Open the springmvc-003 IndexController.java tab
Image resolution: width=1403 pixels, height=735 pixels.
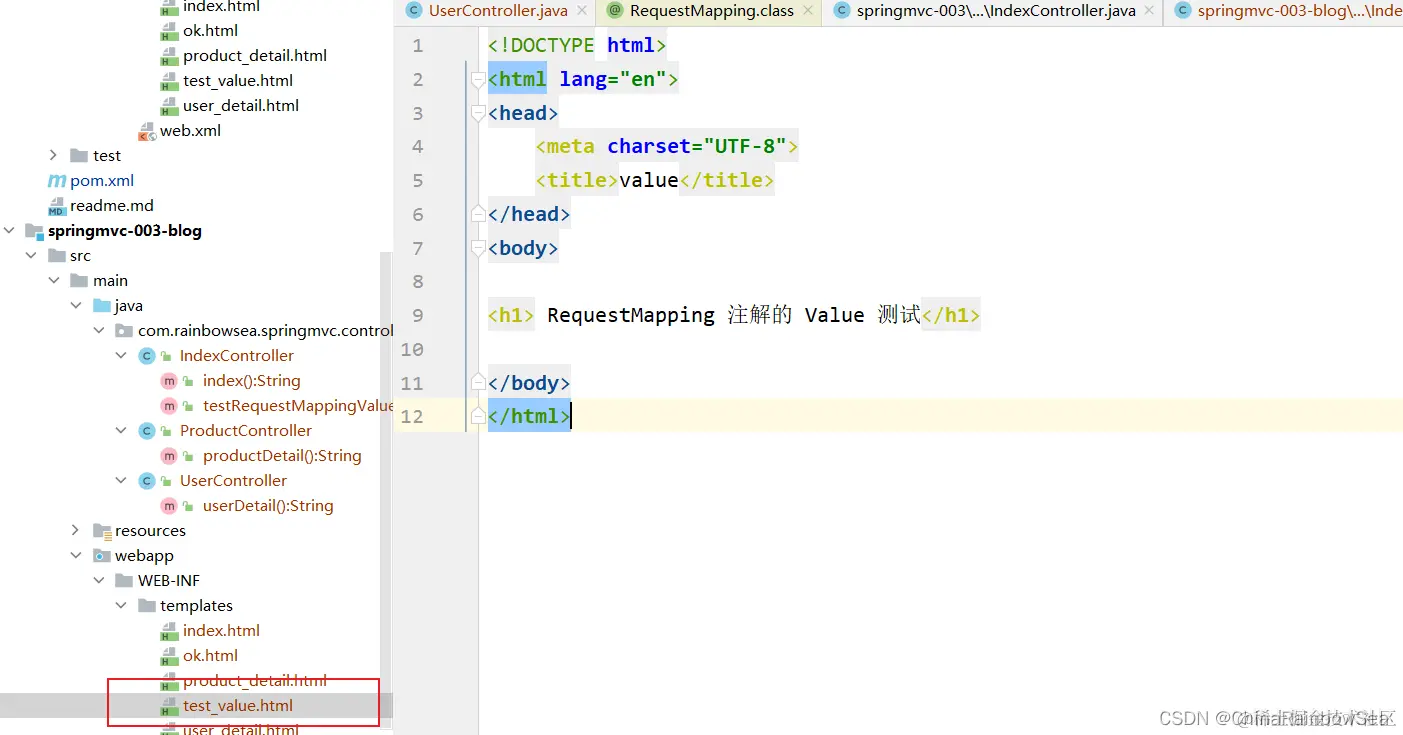click(996, 11)
